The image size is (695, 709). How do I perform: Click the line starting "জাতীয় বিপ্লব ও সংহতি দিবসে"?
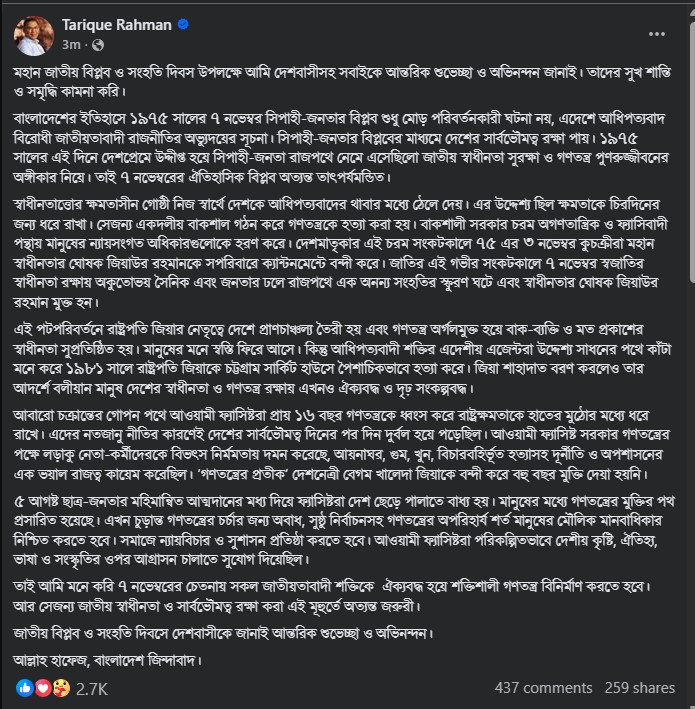tap(290, 632)
